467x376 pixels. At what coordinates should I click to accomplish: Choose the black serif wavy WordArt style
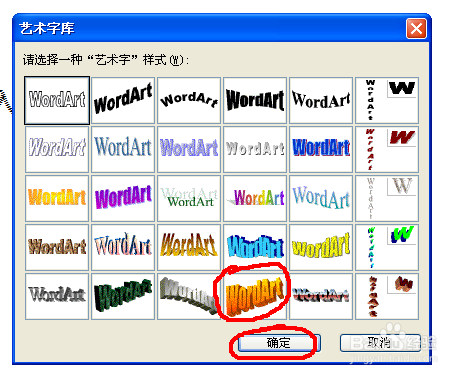pyautogui.click(x=321, y=100)
